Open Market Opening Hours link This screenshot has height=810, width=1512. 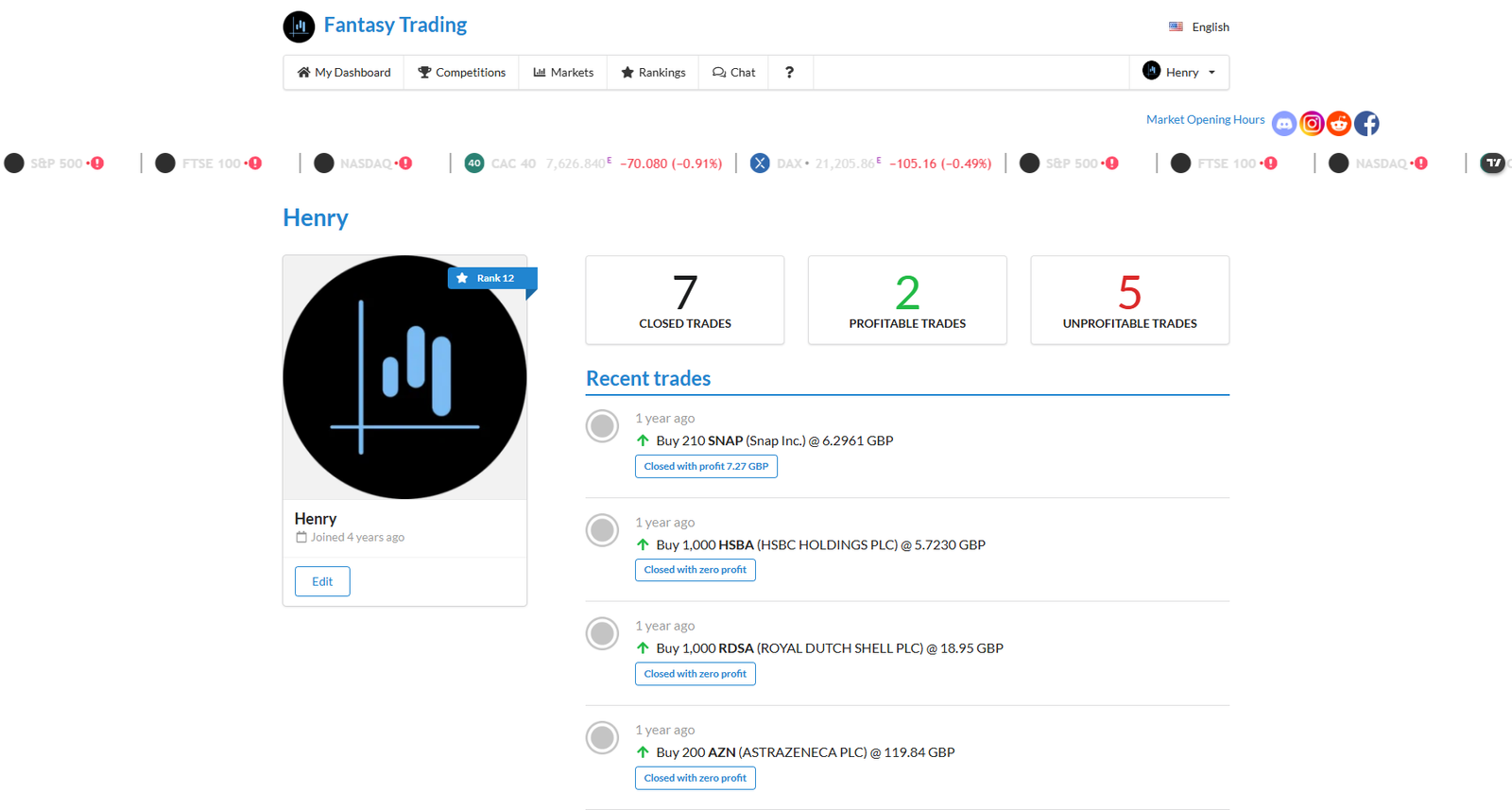click(x=1205, y=120)
